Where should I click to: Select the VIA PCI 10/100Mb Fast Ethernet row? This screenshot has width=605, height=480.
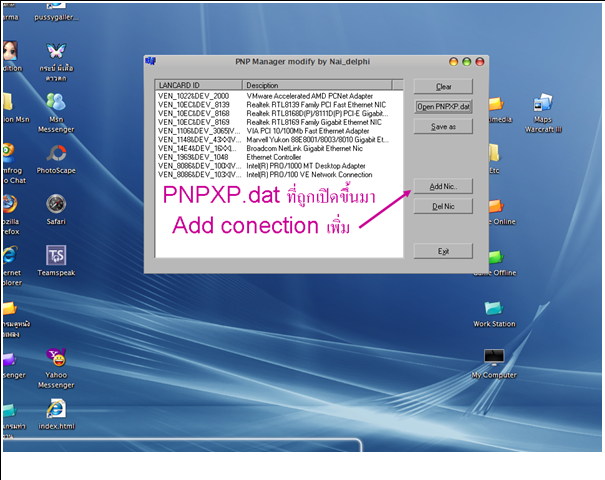point(279,131)
